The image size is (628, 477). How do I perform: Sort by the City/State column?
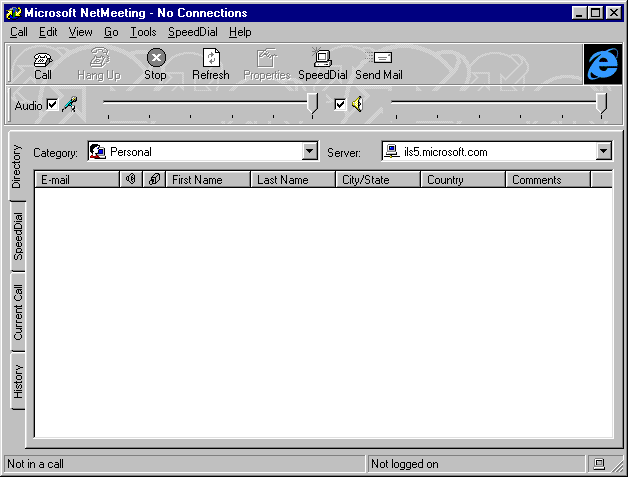[x=378, y=179]
